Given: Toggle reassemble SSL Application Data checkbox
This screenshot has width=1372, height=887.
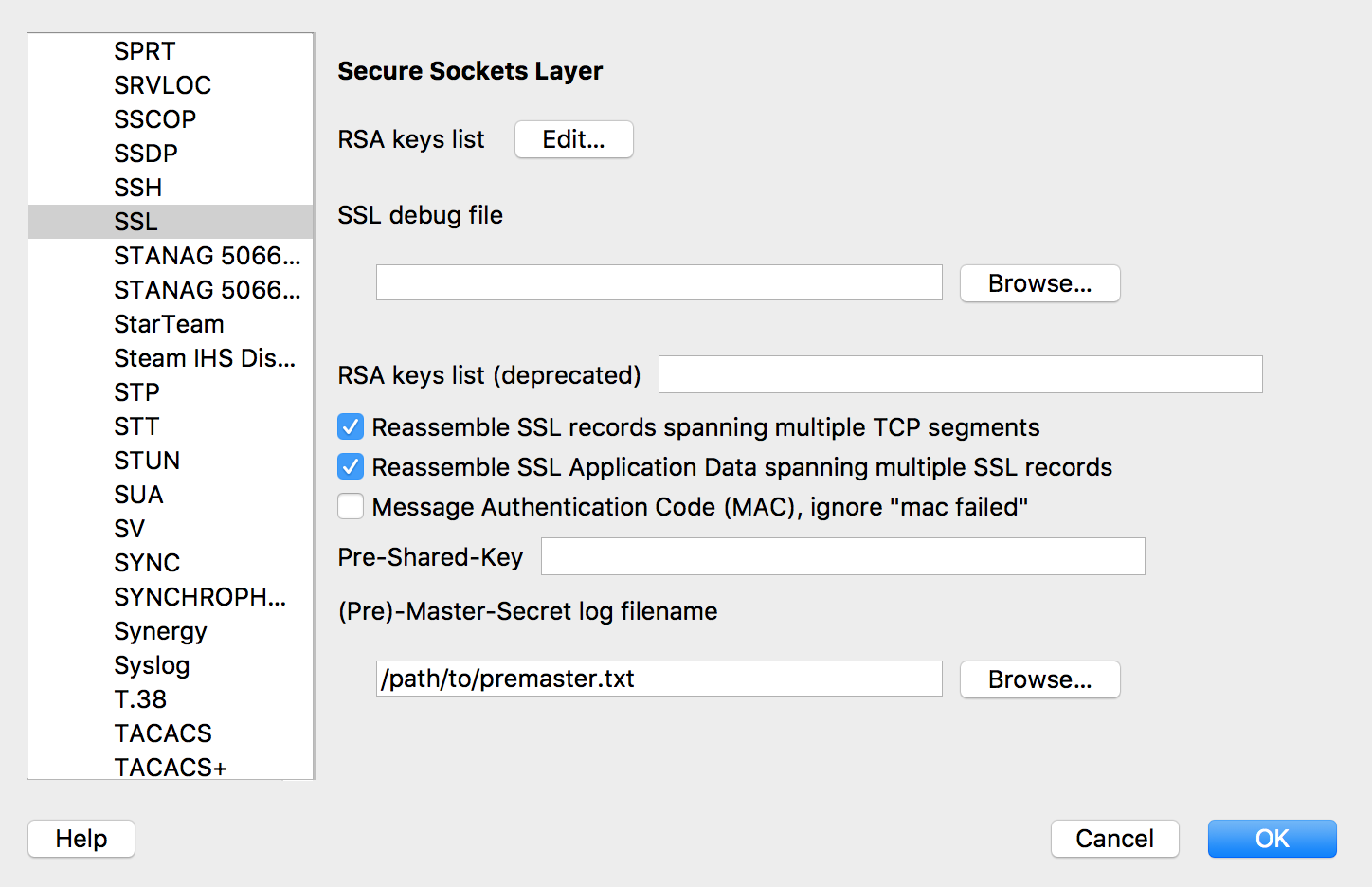Looking at the screenshot, I should [x=351, y=467].
